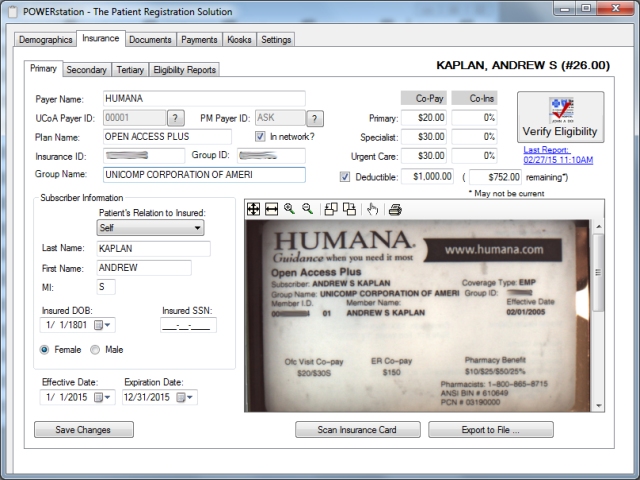Select the Primary insurance tab
Image resolution: width=640 pixels, height=480 pixels.
43,69
